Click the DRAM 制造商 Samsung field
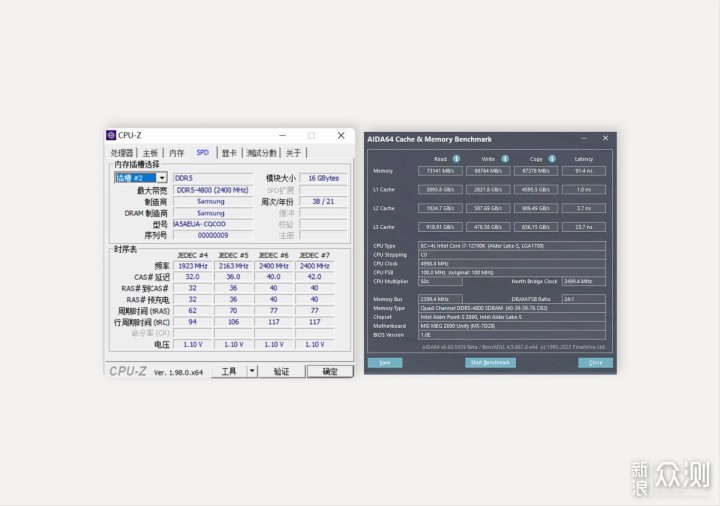Image resolution: width=720 pixels, height=506 pixels. coord(213,213)
